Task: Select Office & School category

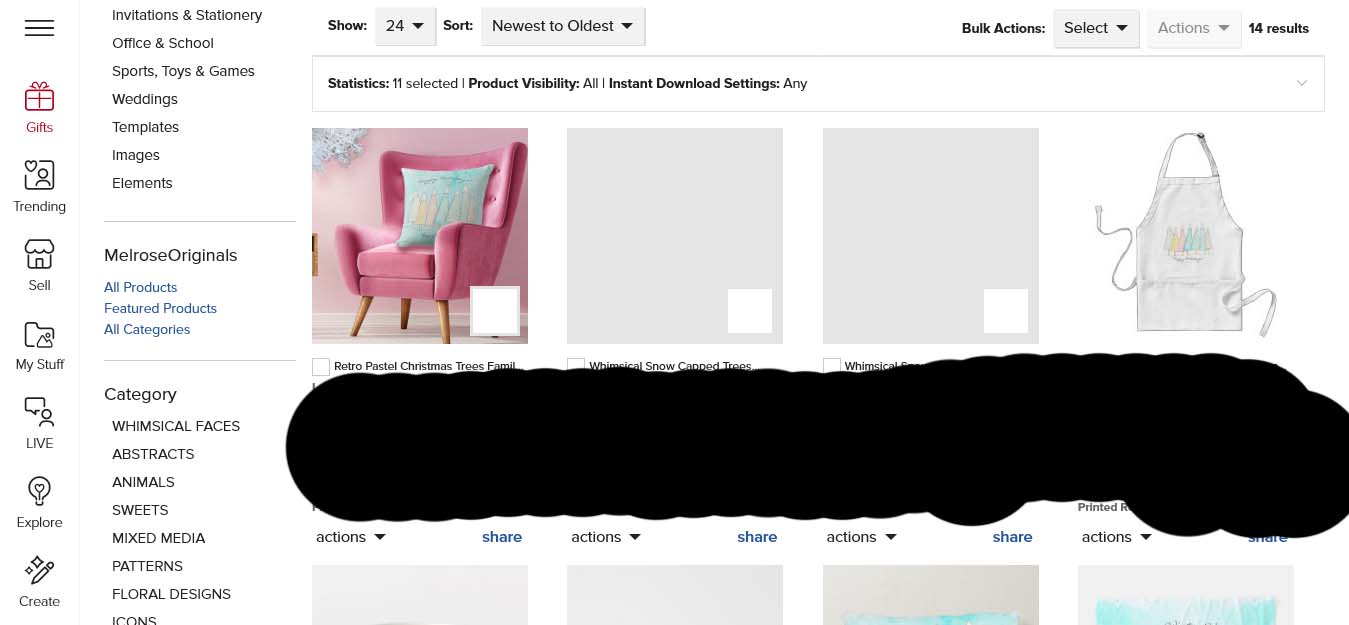Action: (x=163, y=43)
